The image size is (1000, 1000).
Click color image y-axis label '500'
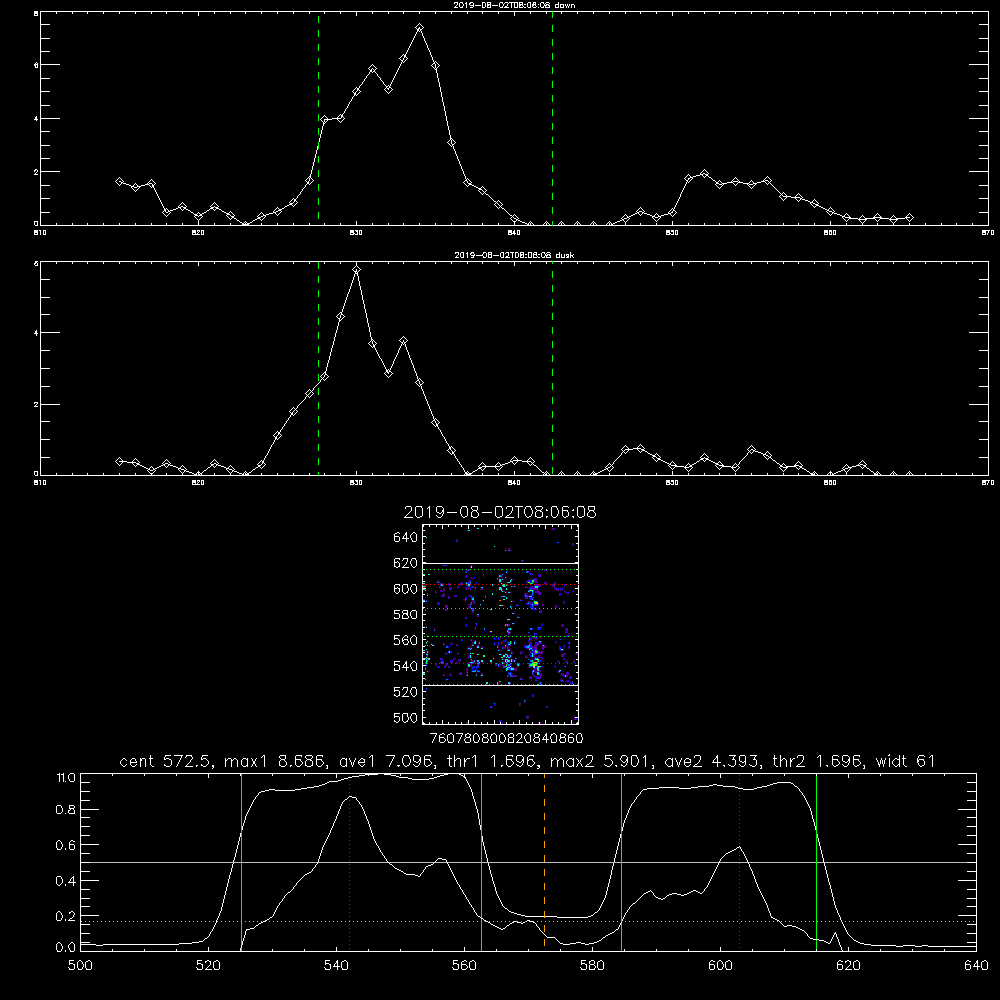(406, 718)
